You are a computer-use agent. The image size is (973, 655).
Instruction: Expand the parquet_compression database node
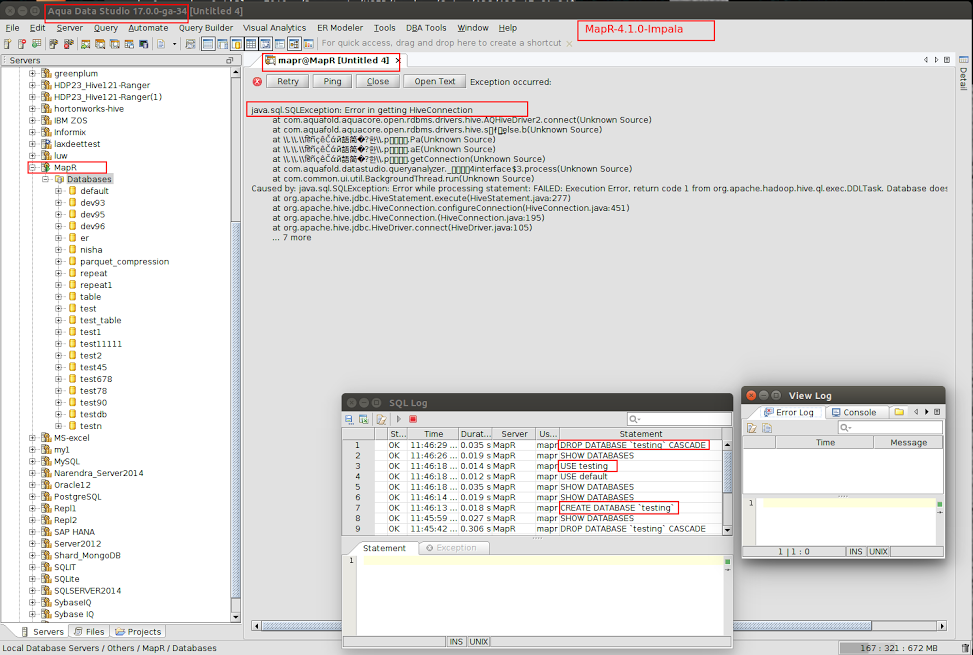pyautogui.click(x=58, y=262)
